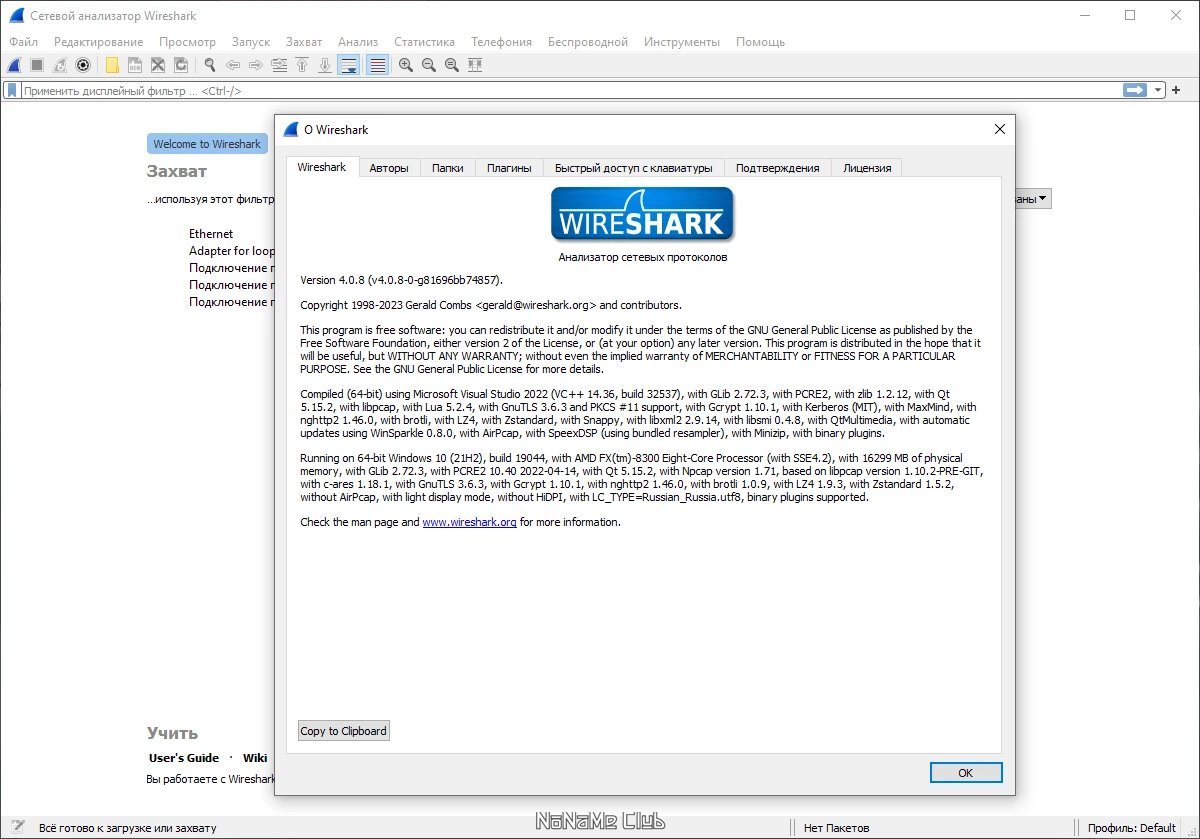1200x839 pixels.
Task: Add a display filter button with plus
Action: 1177,90
